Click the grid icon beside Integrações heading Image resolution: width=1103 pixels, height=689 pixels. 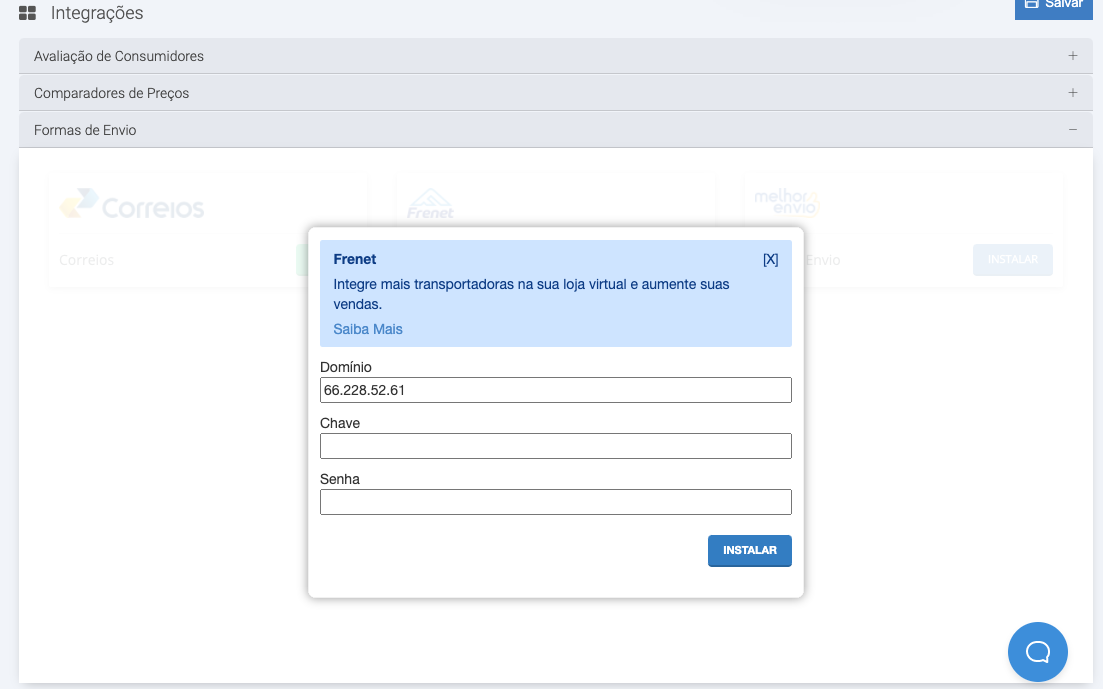28,14
